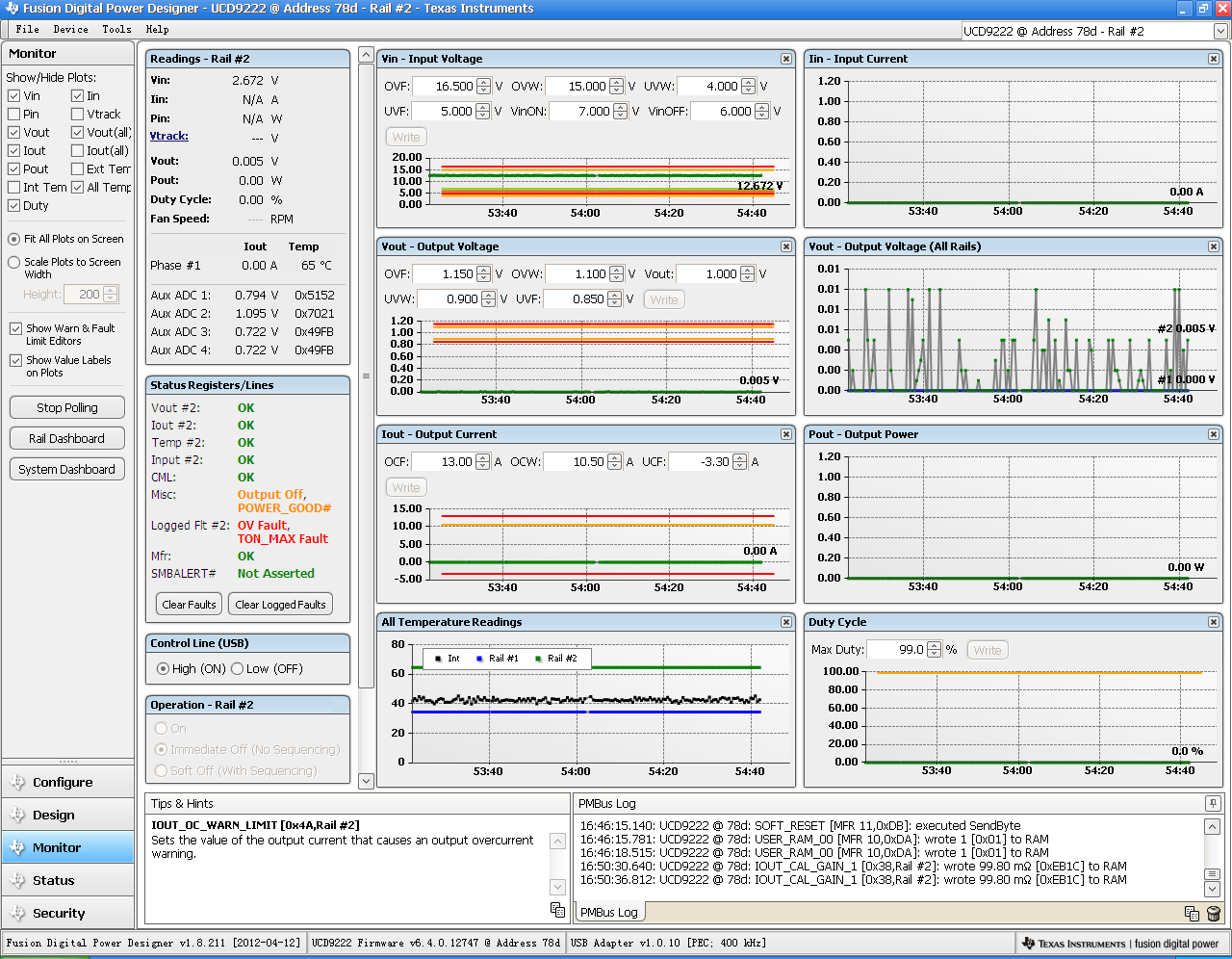1232x959 pixels.
Task: Select Fit All Plots on Screen
Action: (13, 239)
